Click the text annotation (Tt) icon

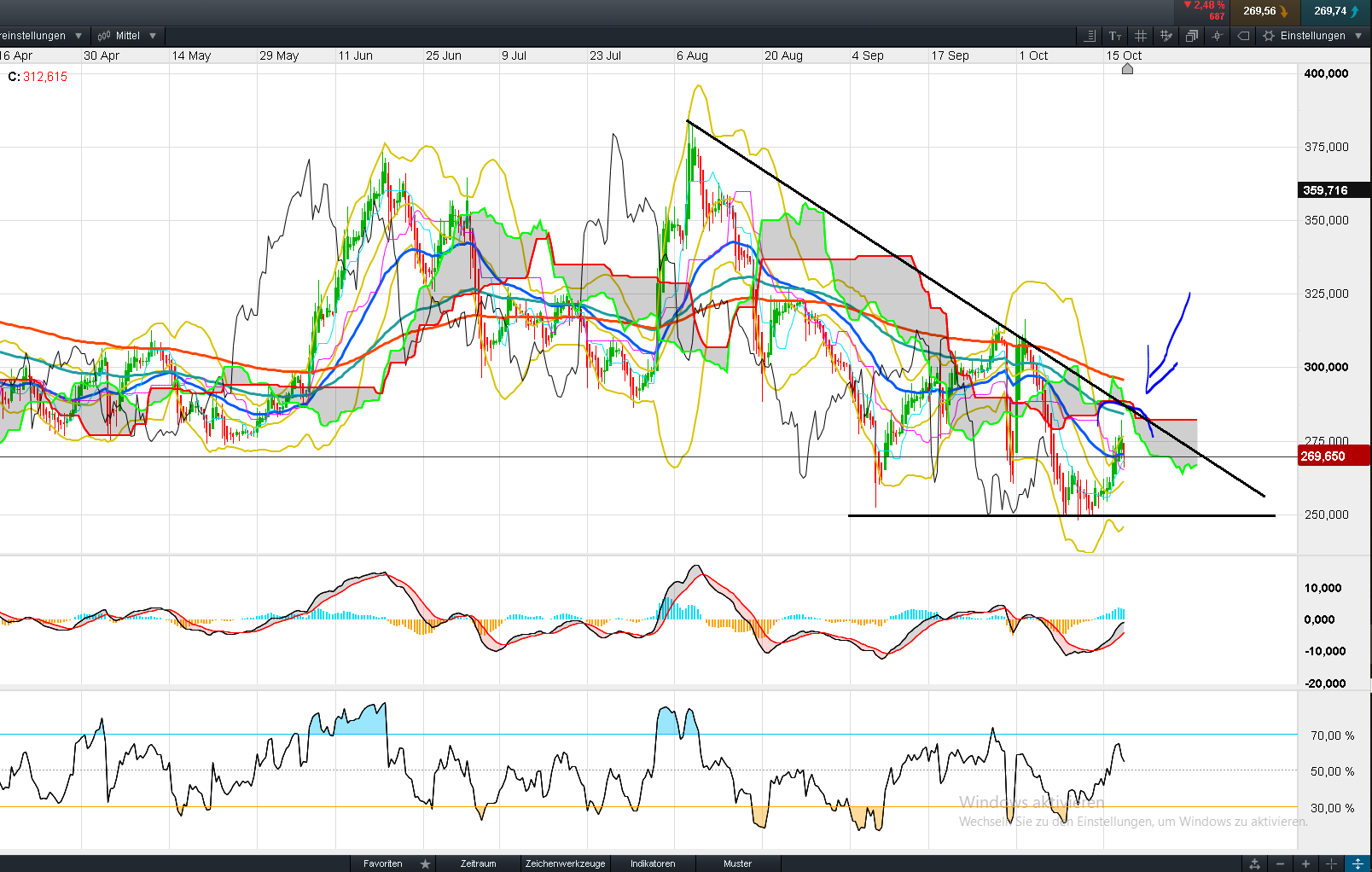[1115, 36]
